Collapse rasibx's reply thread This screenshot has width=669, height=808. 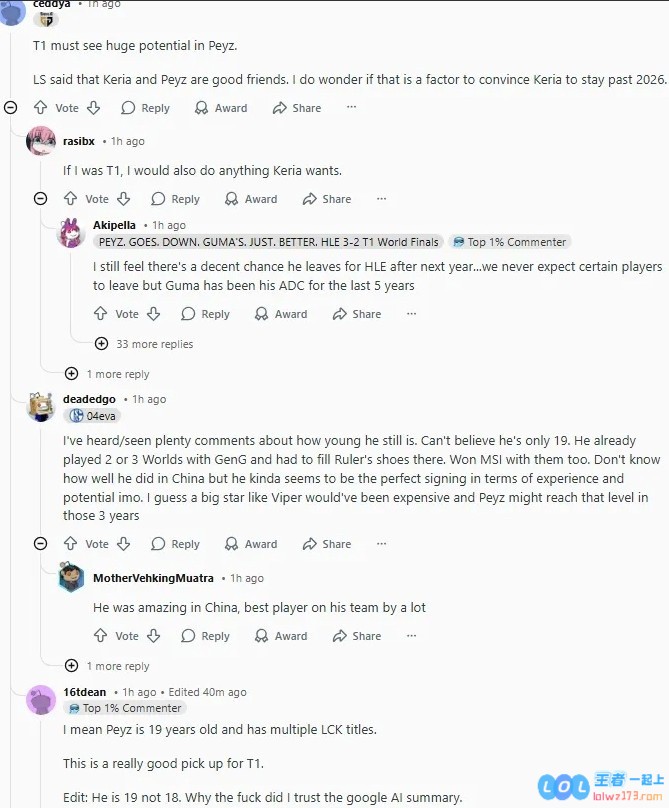[41, 199]
